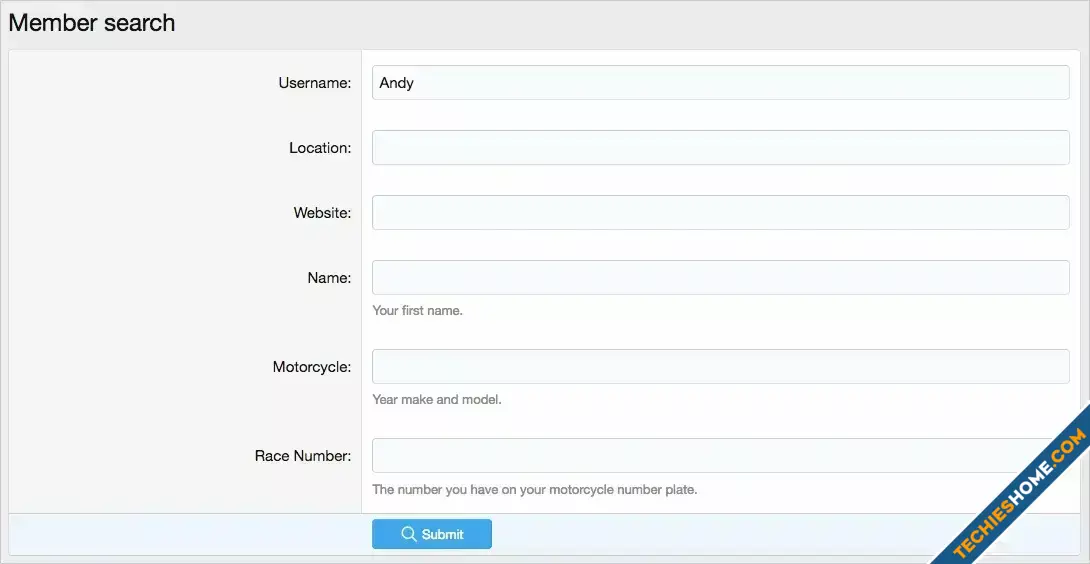Click the 'Name:' field label
This screenshot has height=564, width=1090.
tap(329, 278)
